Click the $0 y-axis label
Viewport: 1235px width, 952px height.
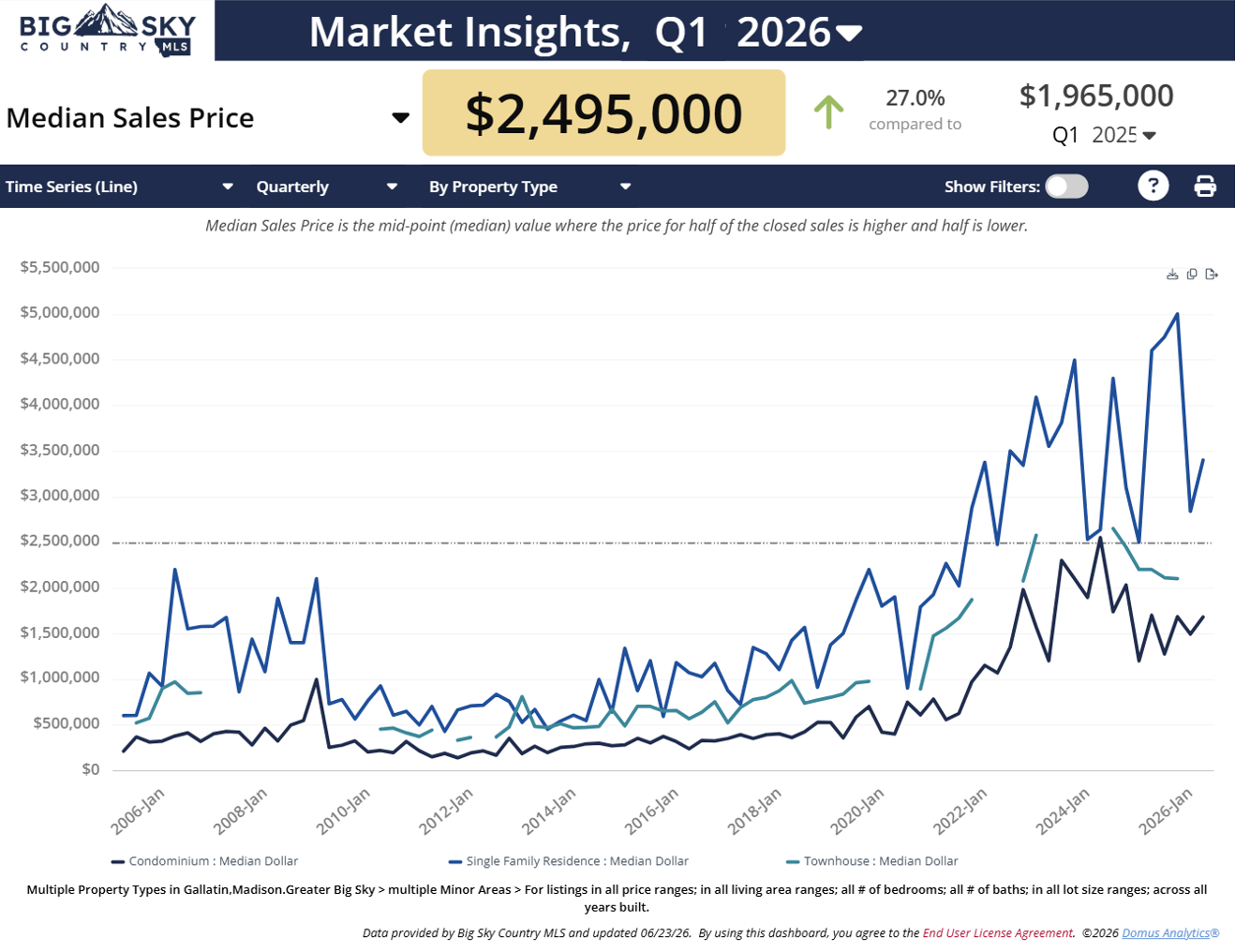(x=91, y=769)
